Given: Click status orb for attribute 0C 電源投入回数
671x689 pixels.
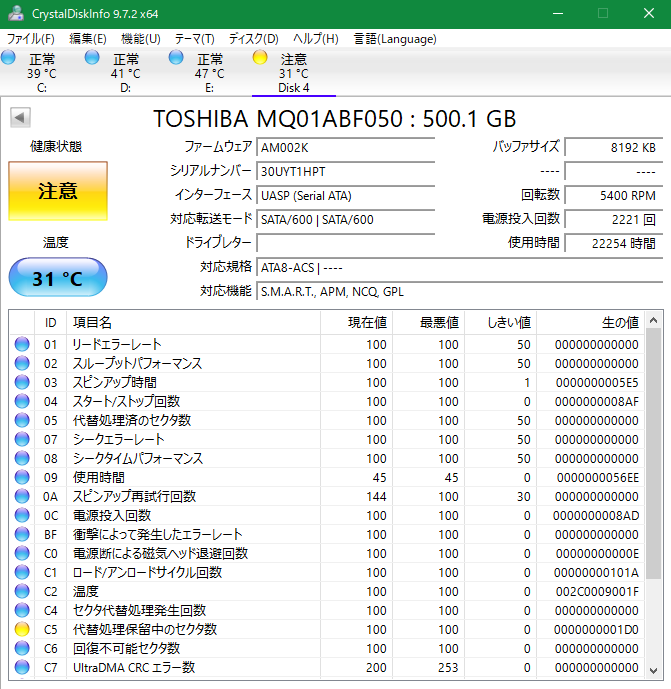Looking at the screenshot, I should tap(22, 515).
